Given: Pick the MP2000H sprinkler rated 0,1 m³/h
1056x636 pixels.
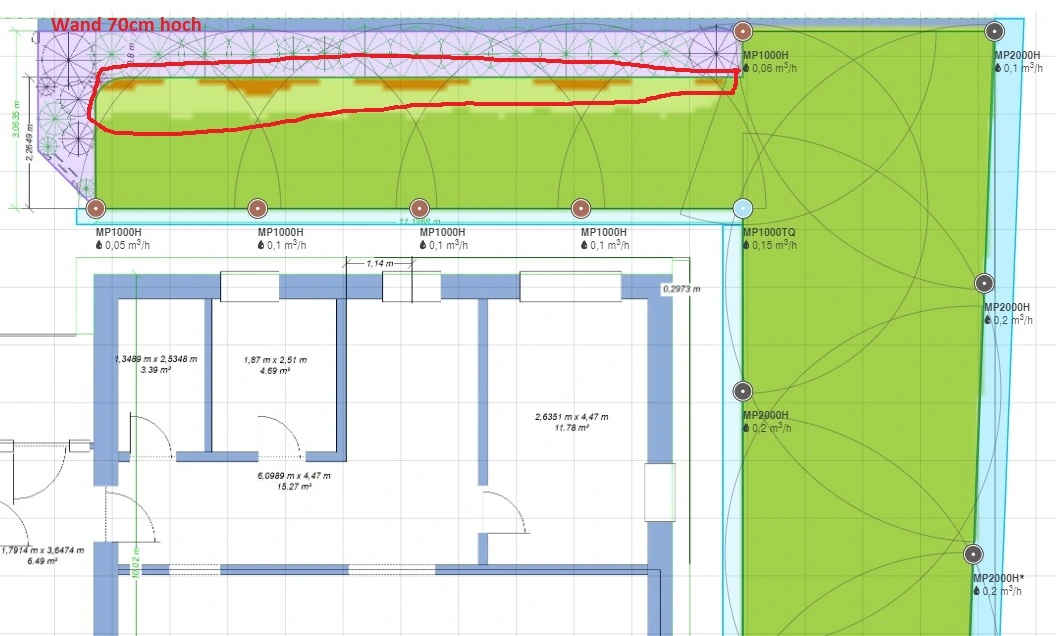Looking at the screenshot, I should pos(993,31).
